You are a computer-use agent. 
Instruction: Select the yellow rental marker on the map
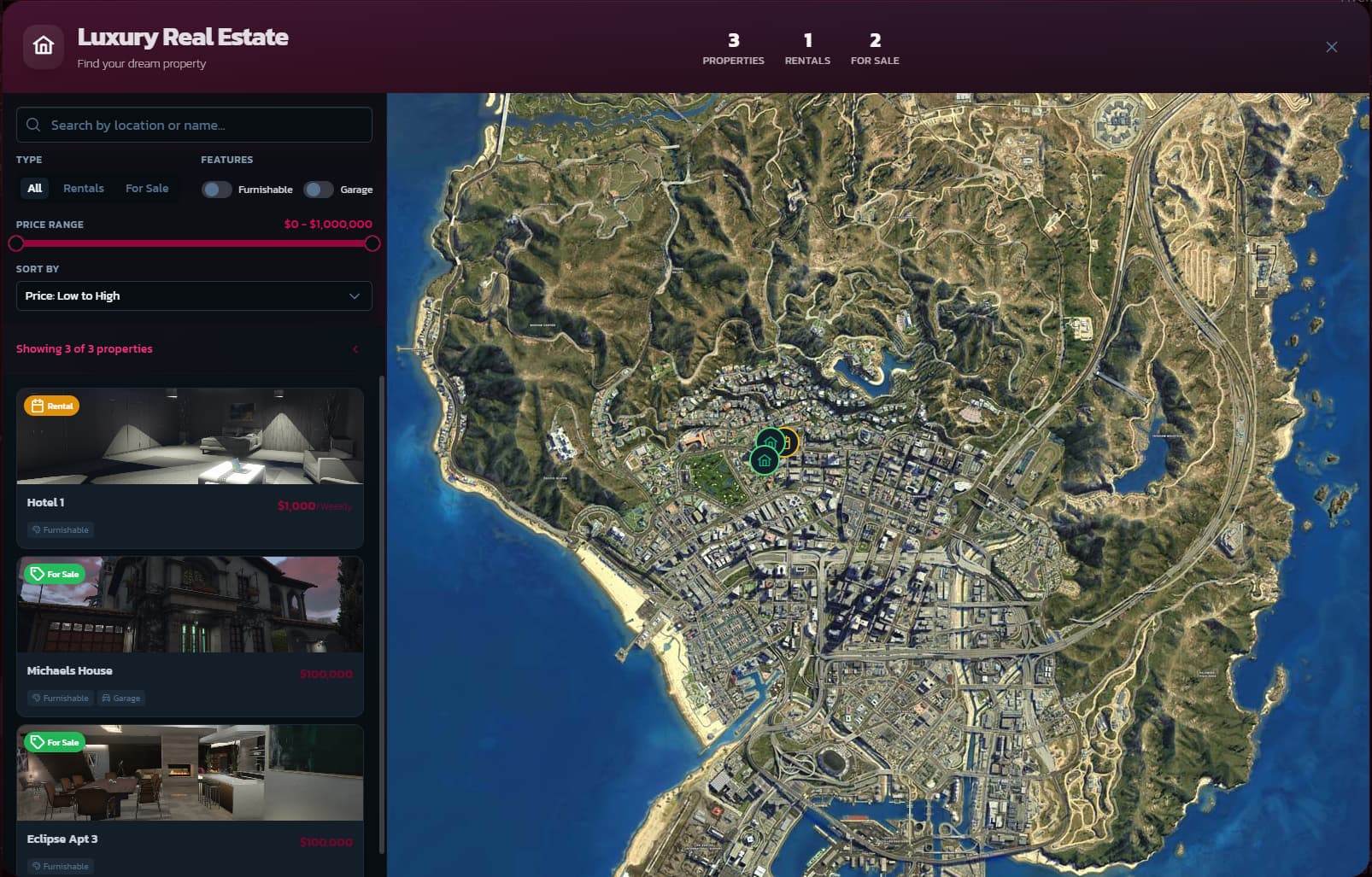pyautogui.click(x=789, y=441)
